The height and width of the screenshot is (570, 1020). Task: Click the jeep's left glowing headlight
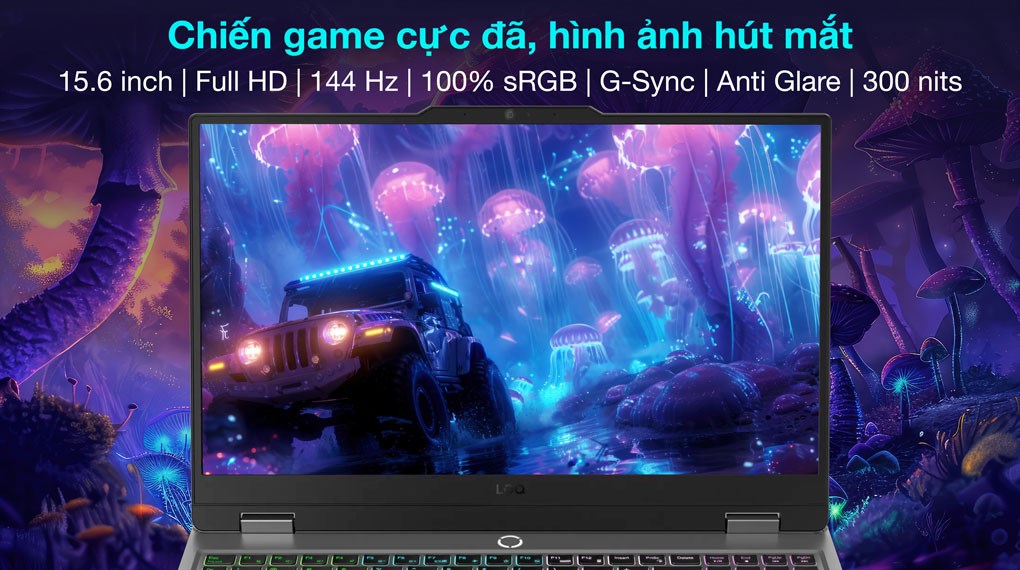tap(250, 351)
